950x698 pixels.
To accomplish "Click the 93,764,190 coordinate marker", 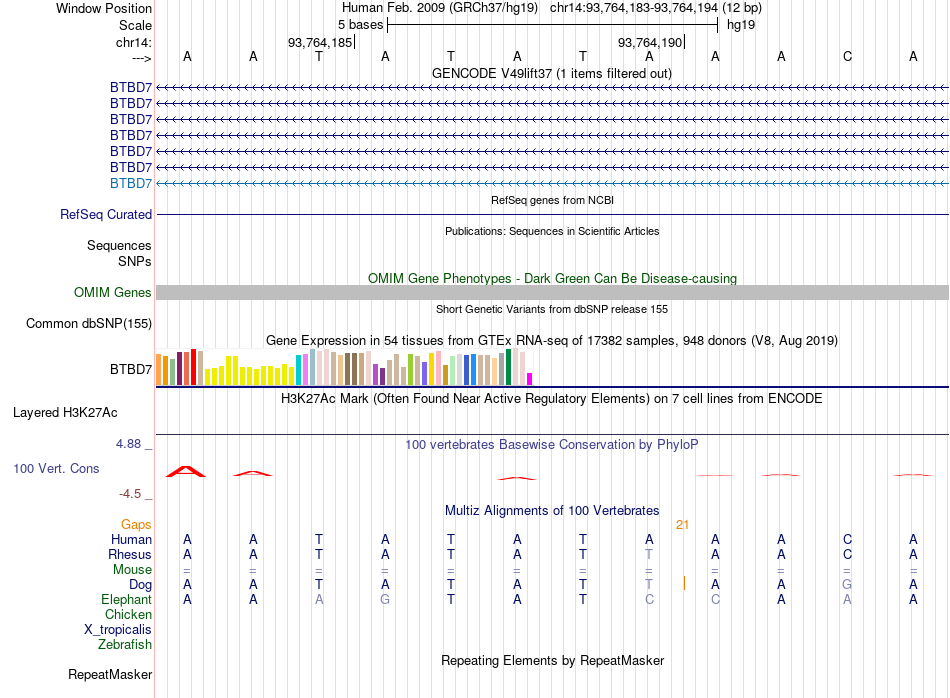I will (x=649, y=42).
